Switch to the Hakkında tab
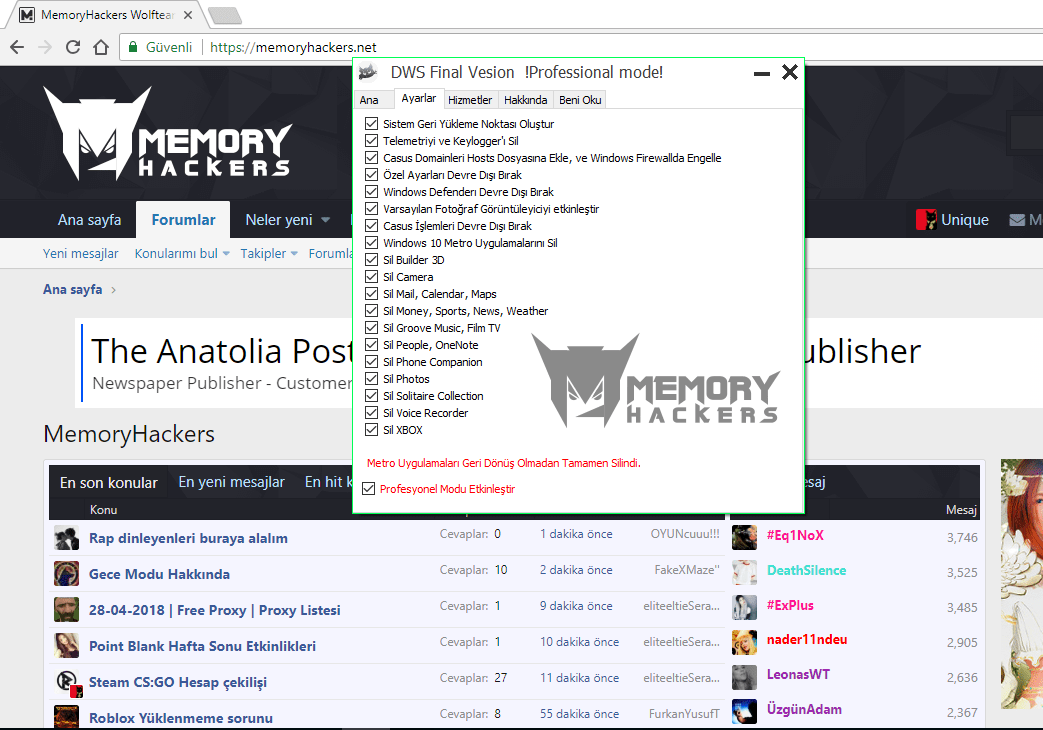 [525, 100]
